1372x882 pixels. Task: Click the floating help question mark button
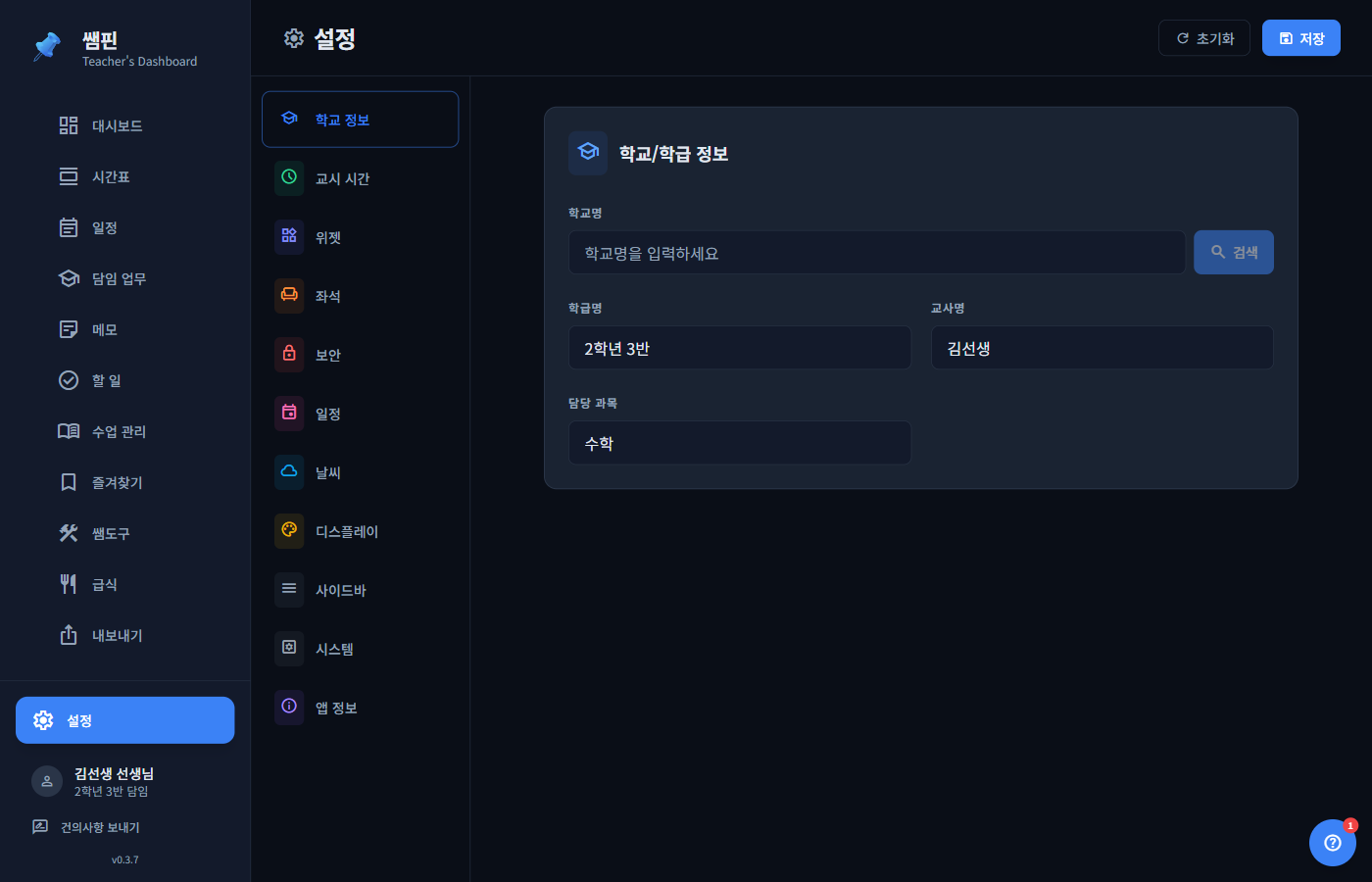[1332, 842]
